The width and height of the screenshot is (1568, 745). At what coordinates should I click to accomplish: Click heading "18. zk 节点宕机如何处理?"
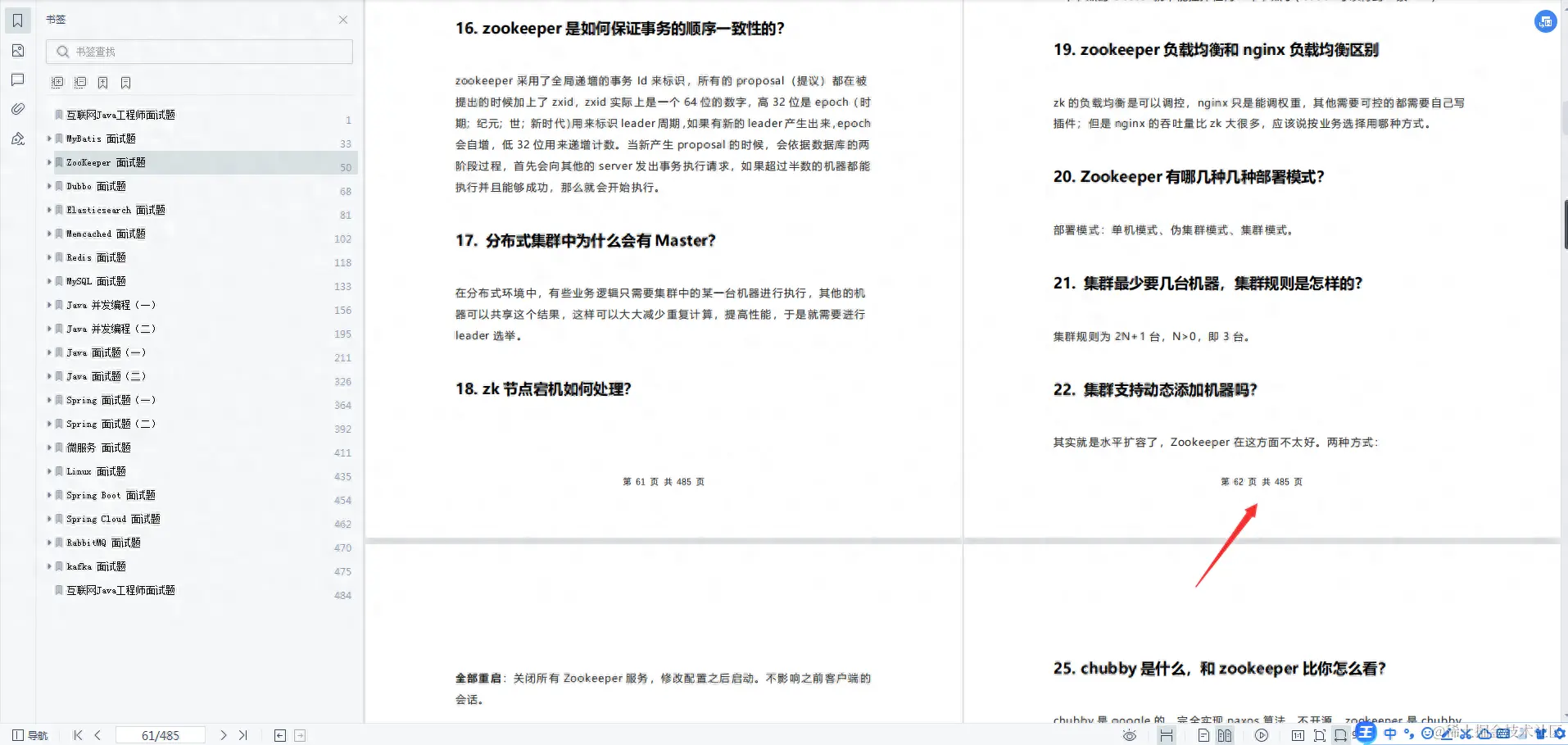coord(543,389)
